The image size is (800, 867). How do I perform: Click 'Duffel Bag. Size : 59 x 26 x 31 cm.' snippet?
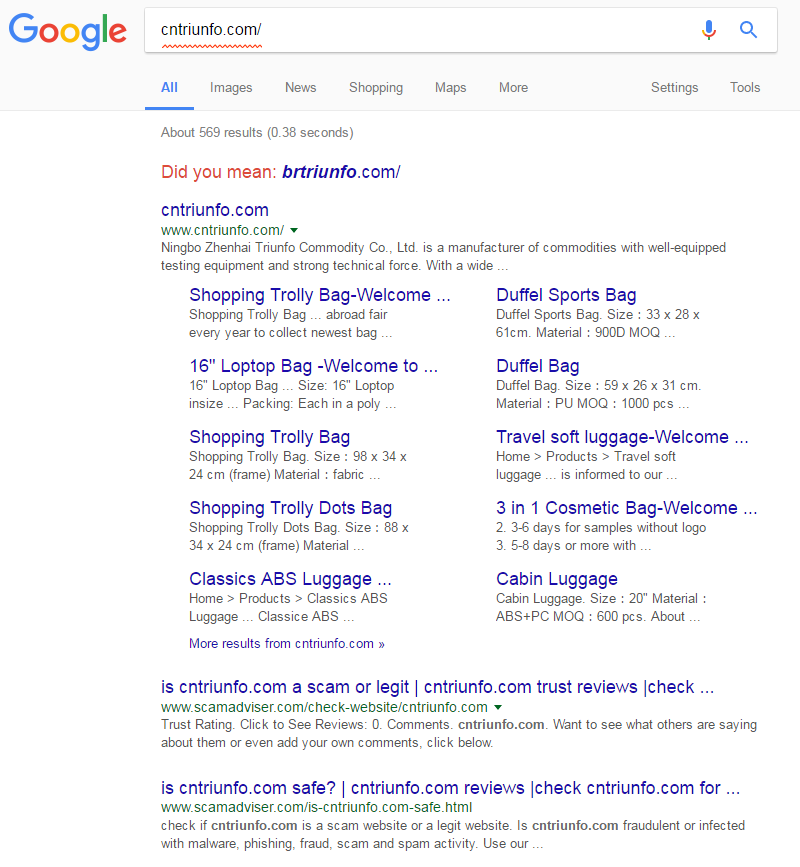click(598, 394)
